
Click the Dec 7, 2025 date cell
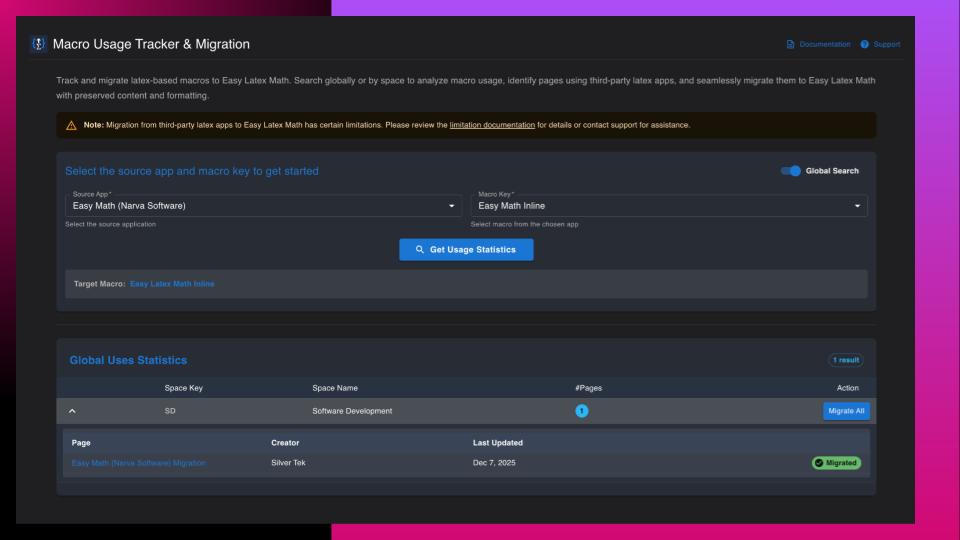(x=494, y=463)
